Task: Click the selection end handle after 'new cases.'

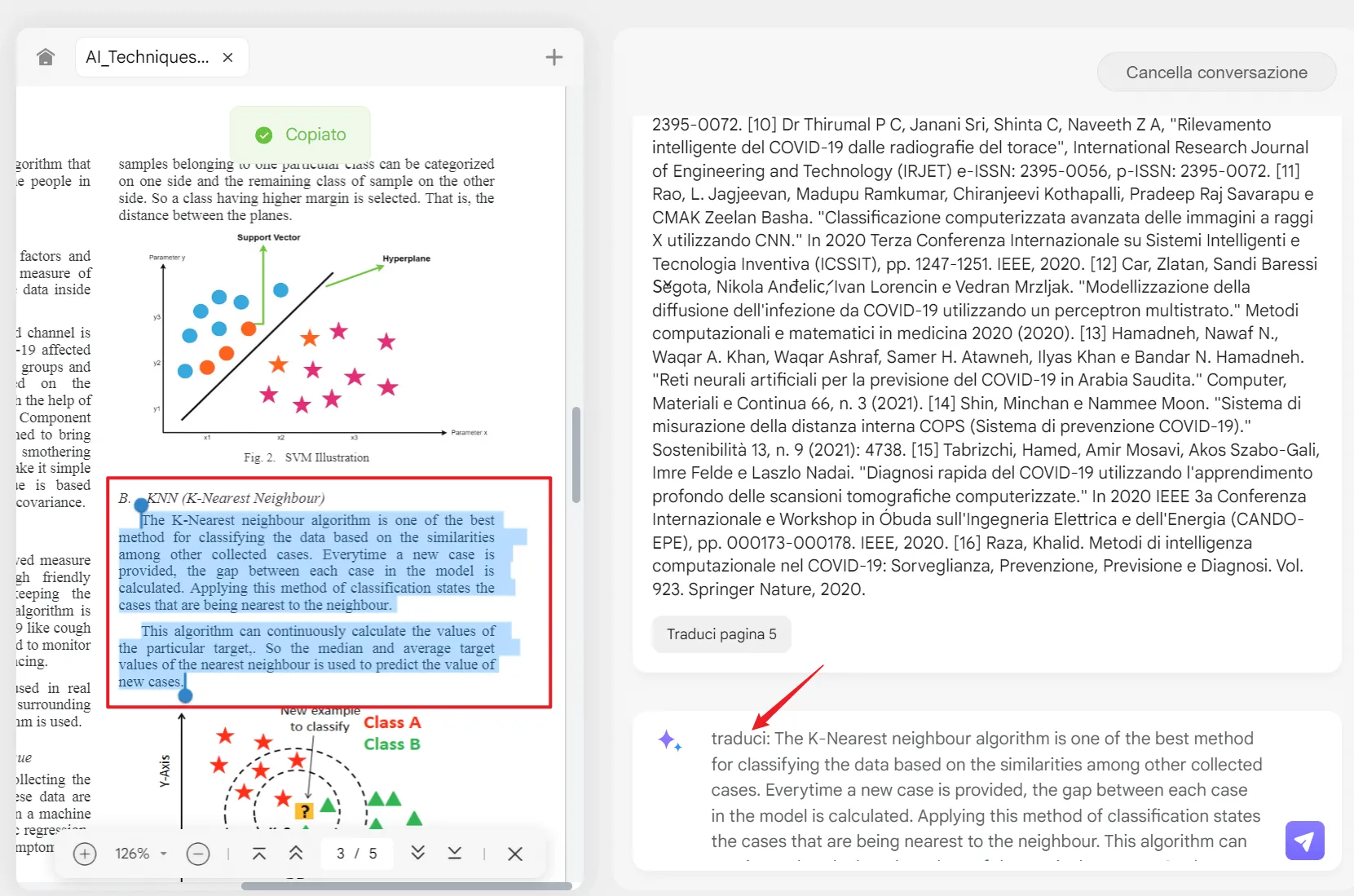Action: pyautogui.click(x=185, y=695)
